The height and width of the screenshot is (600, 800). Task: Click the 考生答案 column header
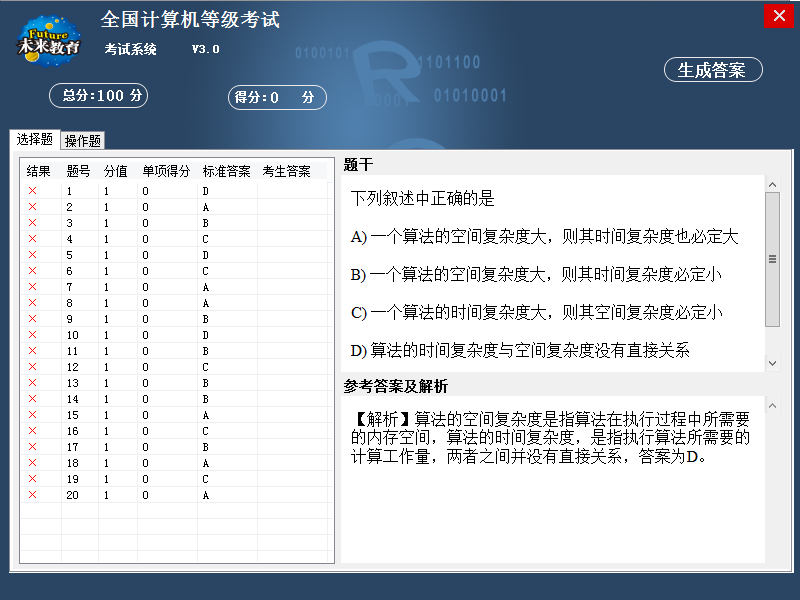pos(287,171)
